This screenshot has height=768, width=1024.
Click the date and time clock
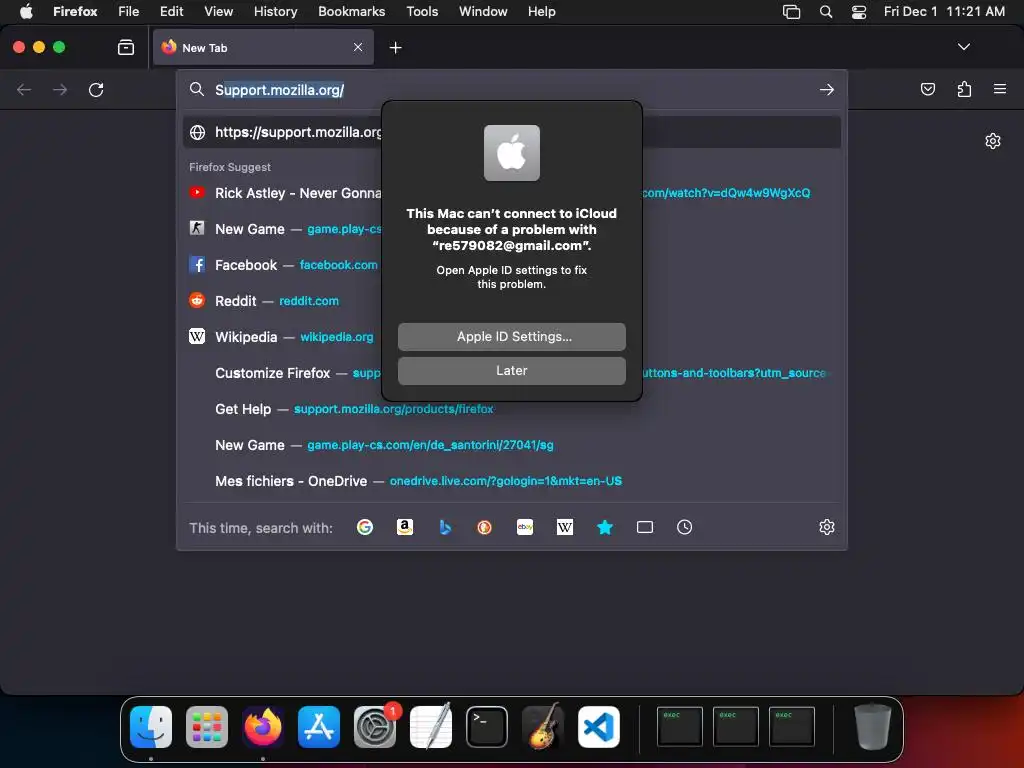[944, 11]
